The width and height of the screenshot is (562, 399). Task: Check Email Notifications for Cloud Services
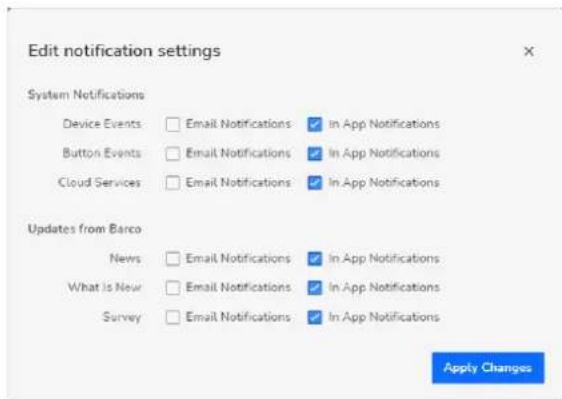(173, 183)
